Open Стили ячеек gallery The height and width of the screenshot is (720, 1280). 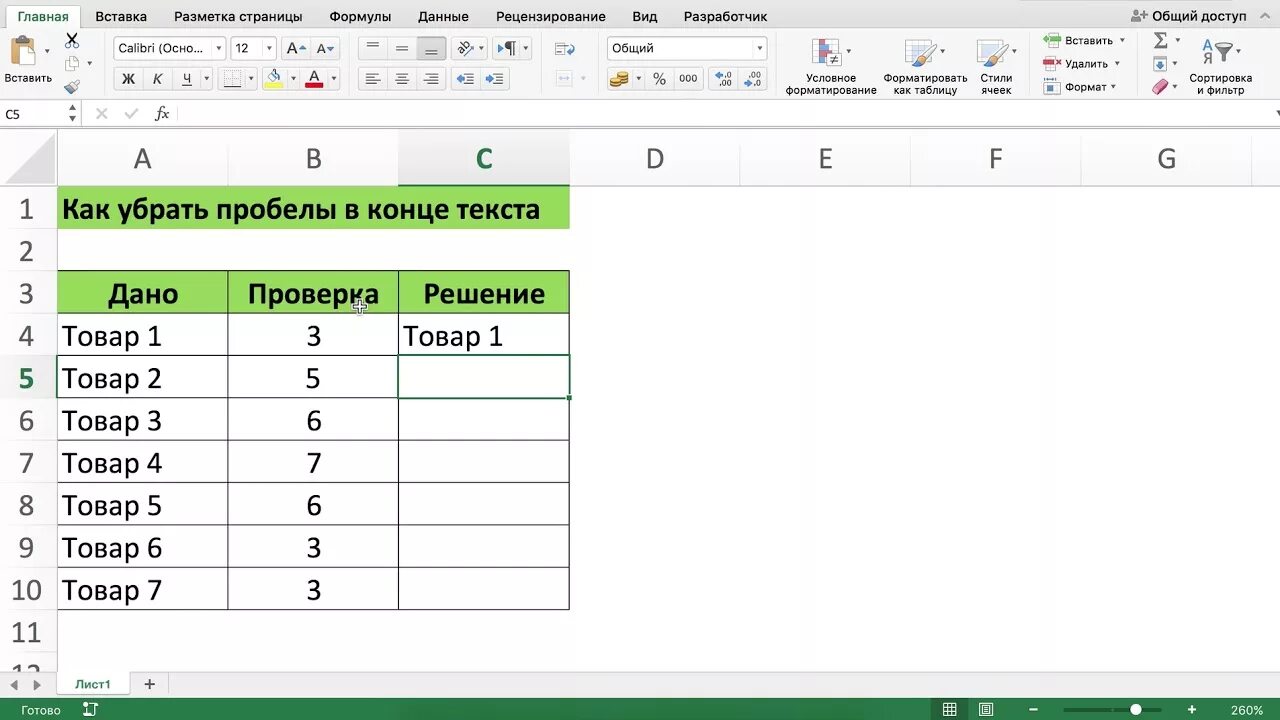click(996, 67)
